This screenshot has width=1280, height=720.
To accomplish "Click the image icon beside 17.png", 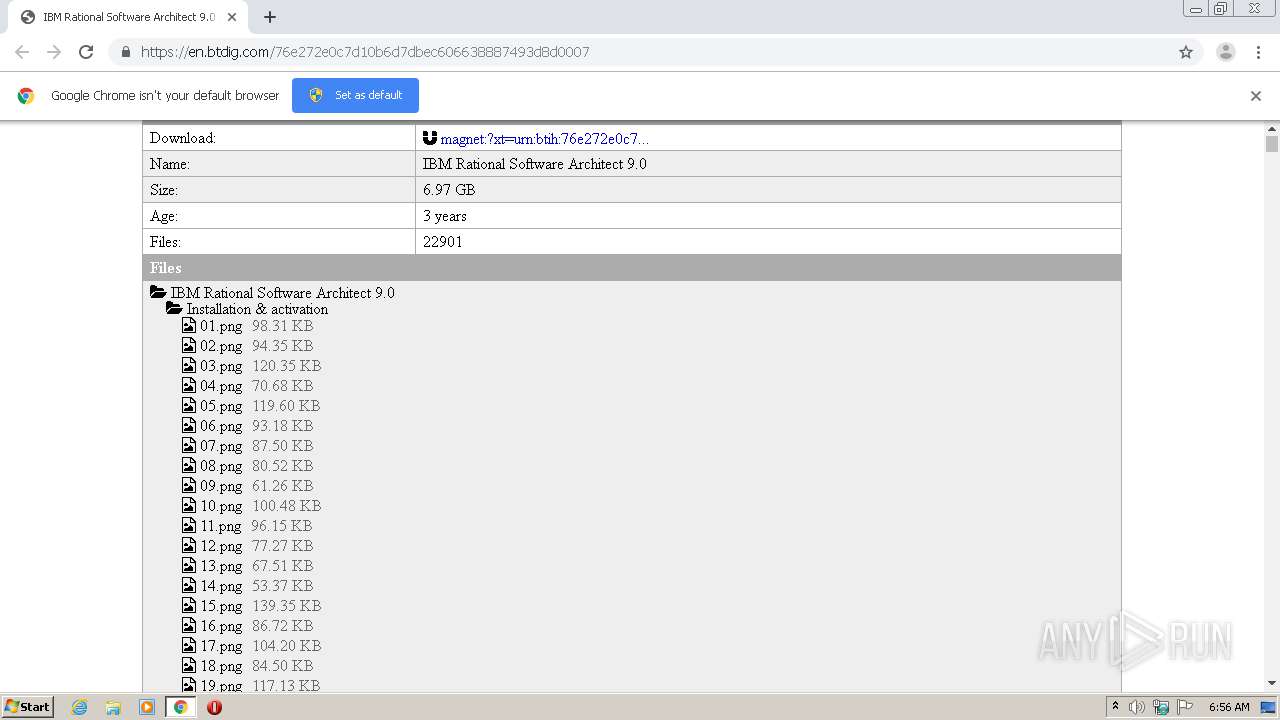I will [x=189, y=645].
